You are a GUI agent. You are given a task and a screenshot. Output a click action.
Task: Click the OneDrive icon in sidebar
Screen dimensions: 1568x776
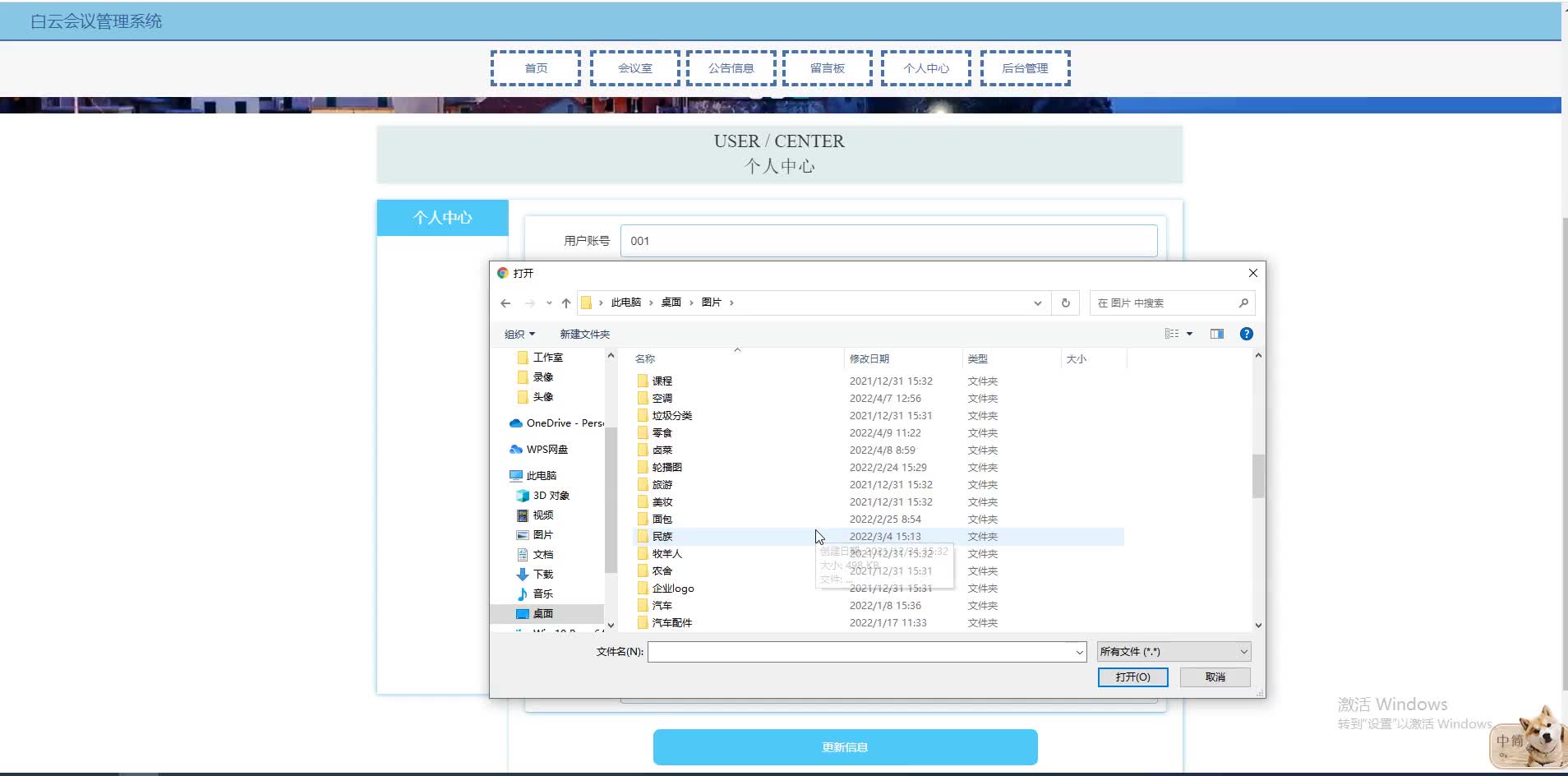click(x=515, y=423)
